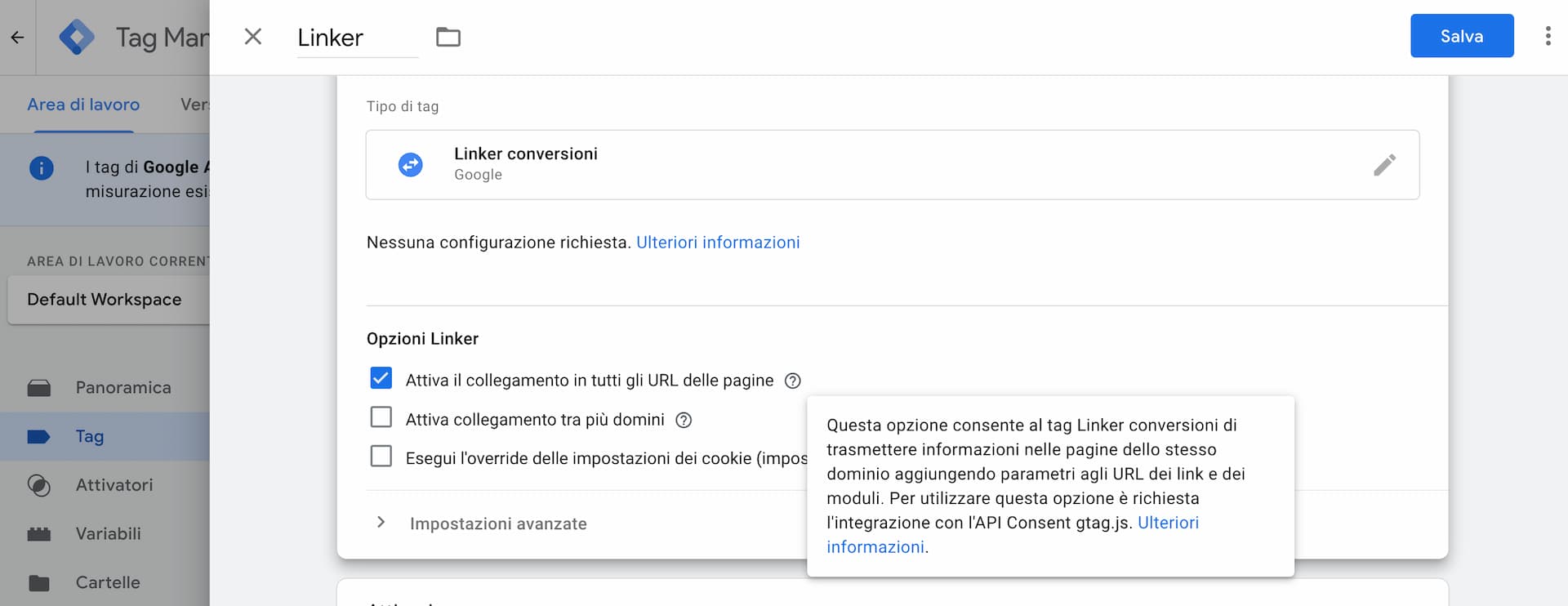
Task: Click the Linker conversioni tag type icon
Action: pyautogui.click(x=410, y=165)
